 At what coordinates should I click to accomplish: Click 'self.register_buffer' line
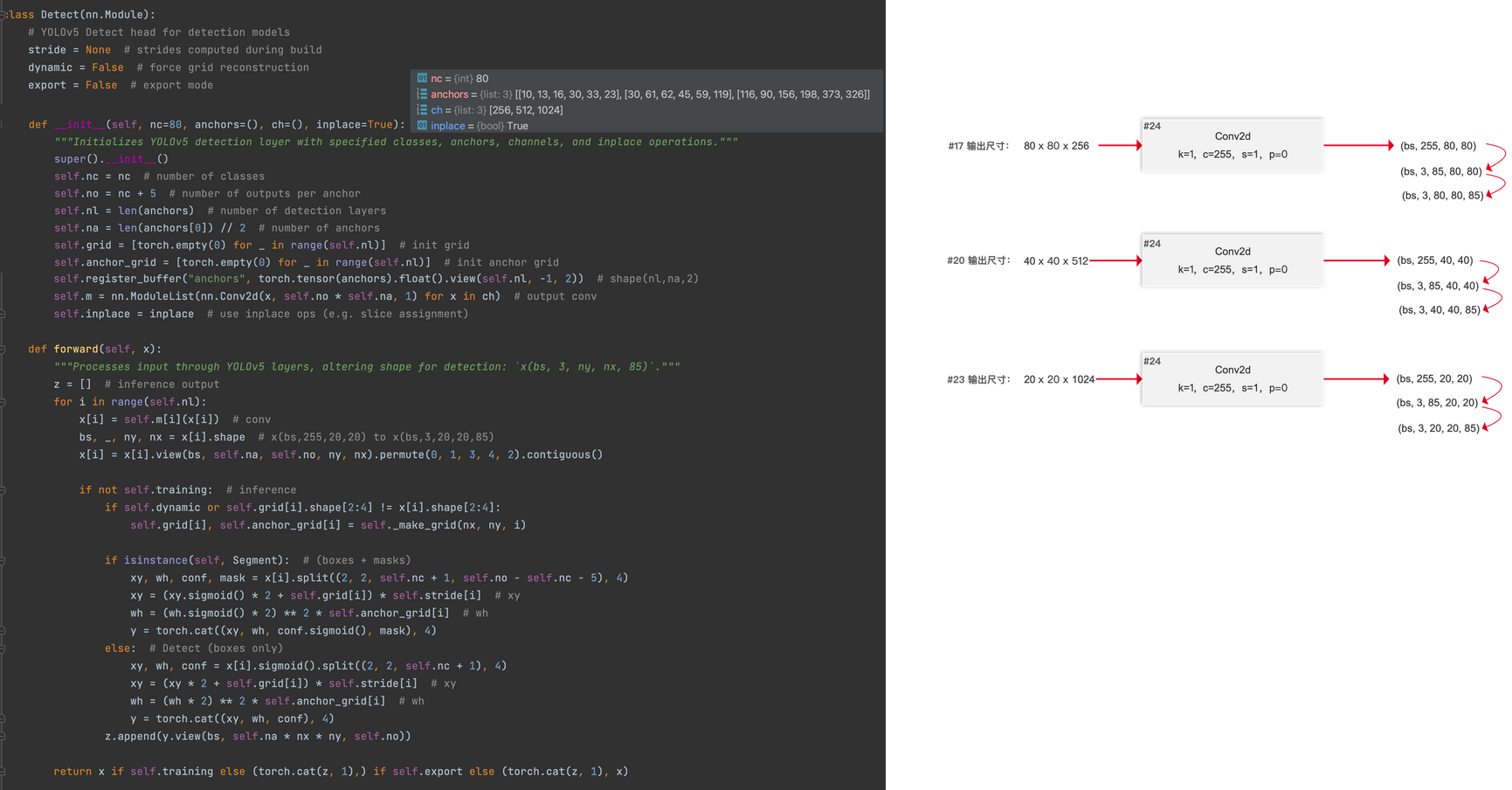tap(376, 279)
